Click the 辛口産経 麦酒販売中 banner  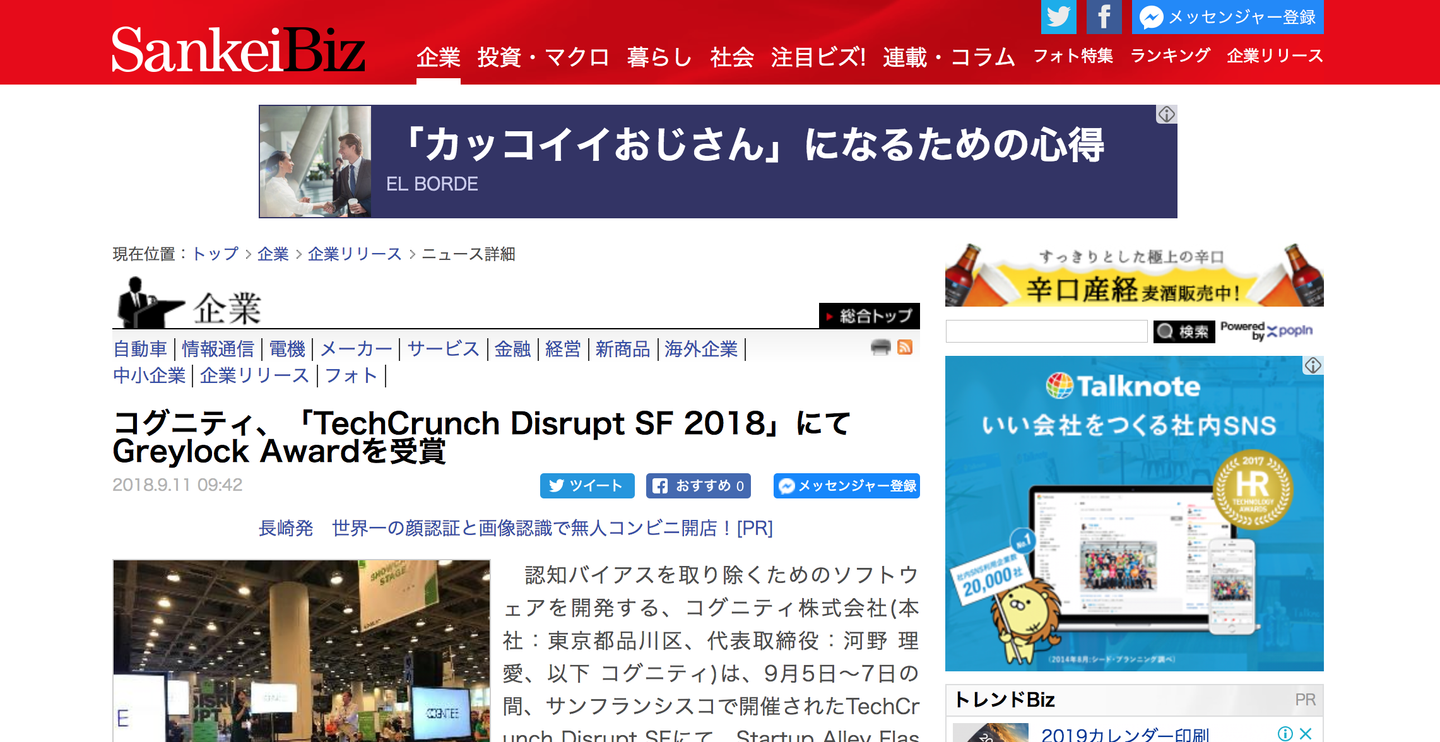[x=1134, y=275]
